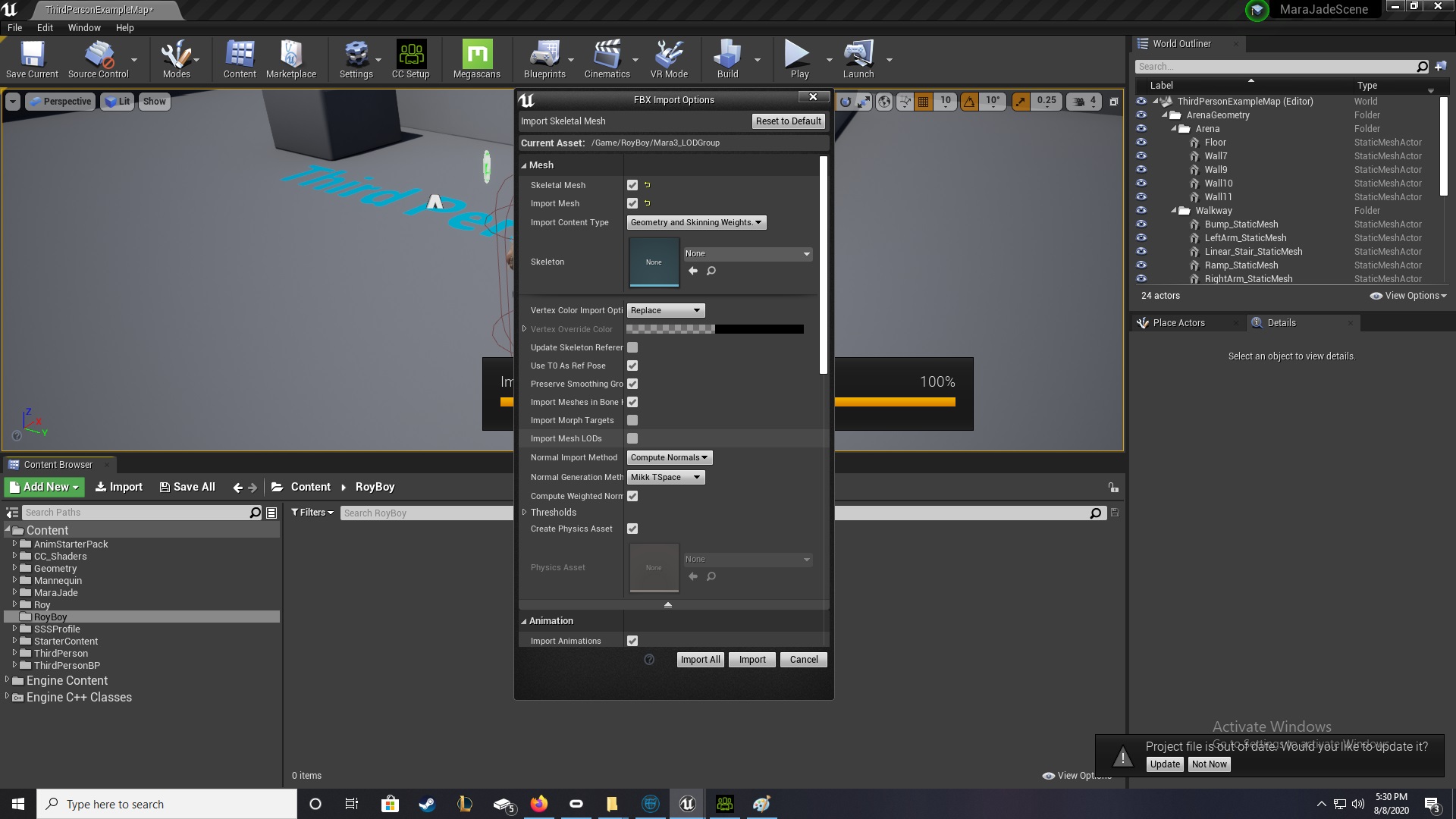Open Firefox from the Windows taskbar
This screenshot has height=819, width=1456.
(539, 804)
